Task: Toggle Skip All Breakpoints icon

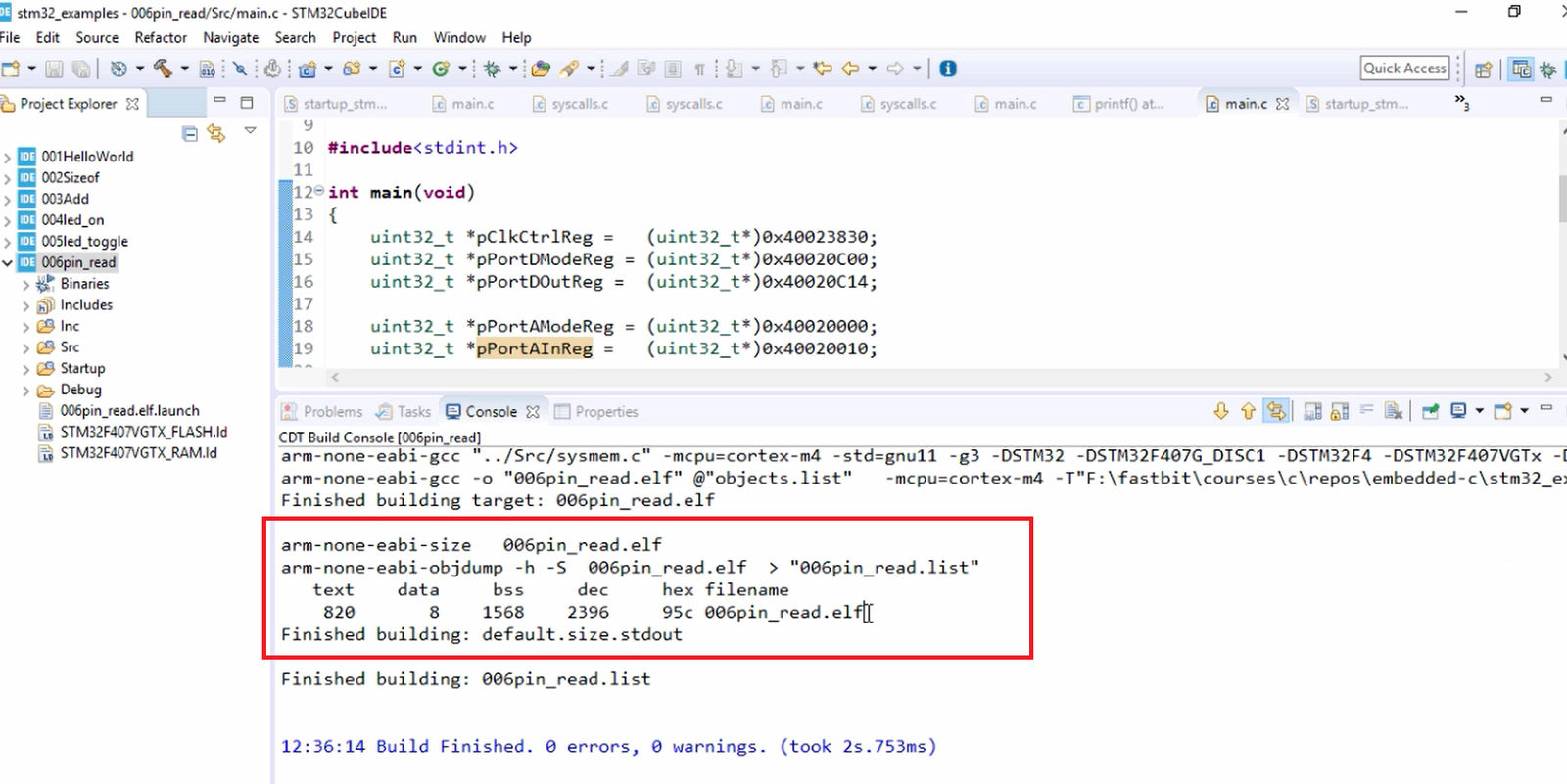Action: (239, 69)
